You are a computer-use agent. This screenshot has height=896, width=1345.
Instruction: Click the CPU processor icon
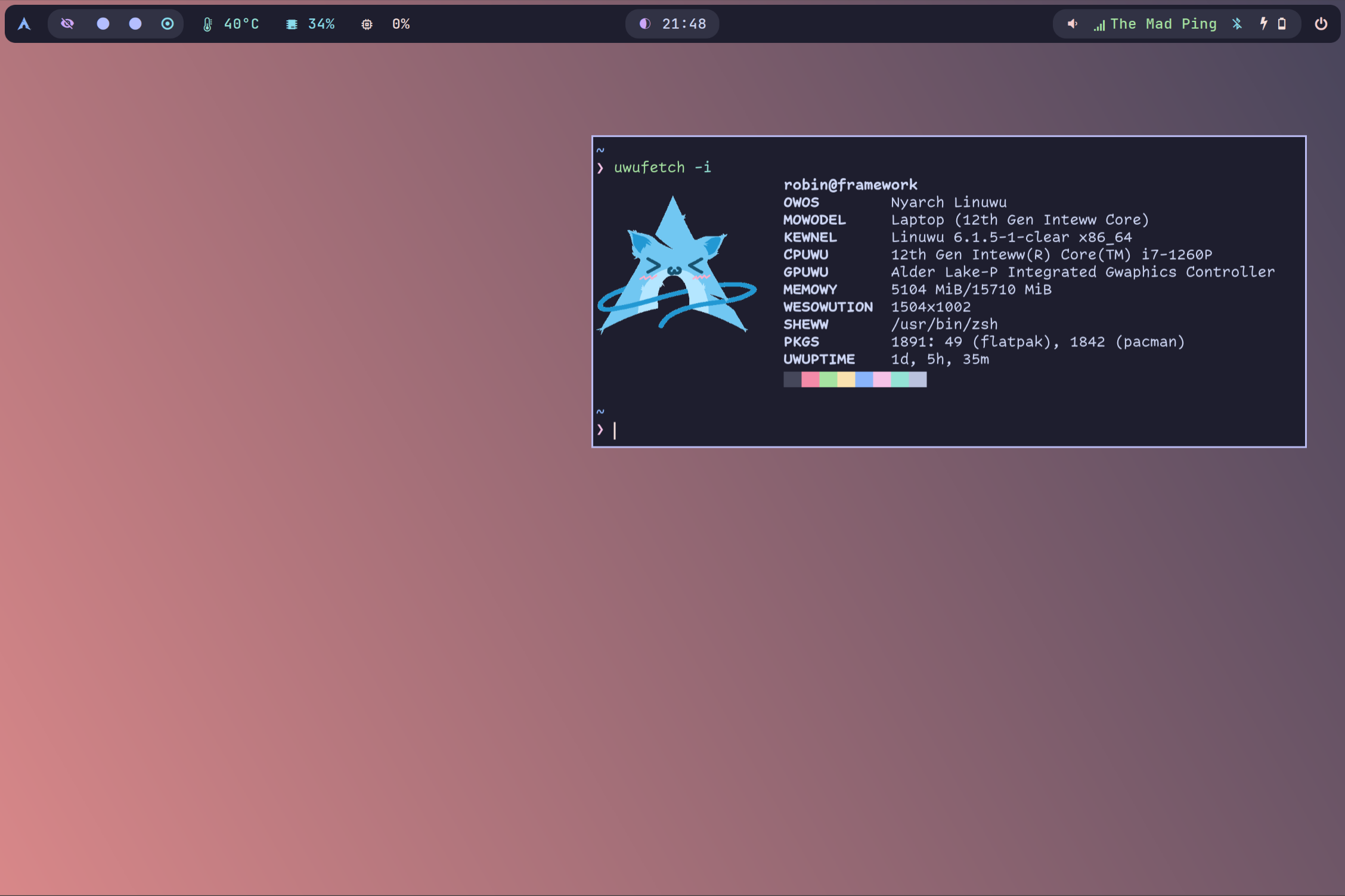coord(367,24)
